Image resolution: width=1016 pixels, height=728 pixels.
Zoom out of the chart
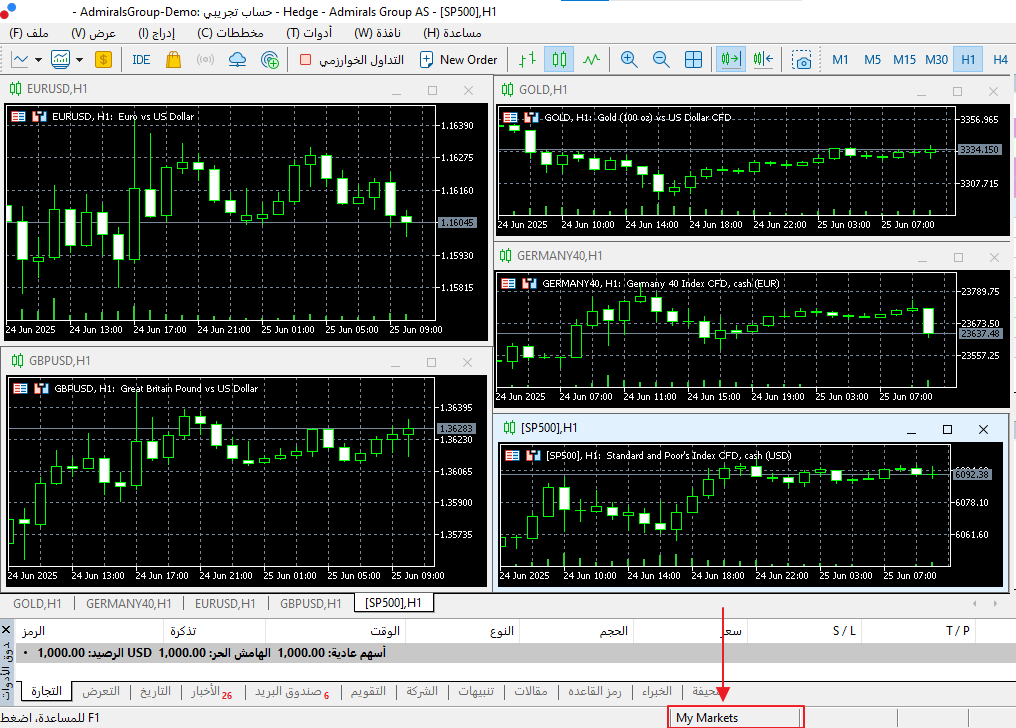(x=661, y=60)
